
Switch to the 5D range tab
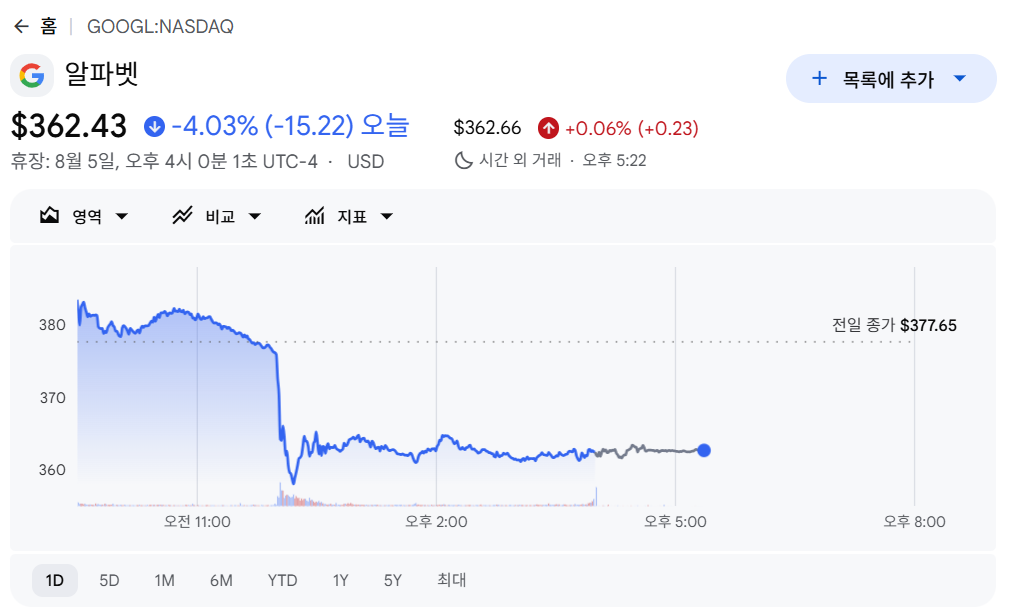coord(109,580)
